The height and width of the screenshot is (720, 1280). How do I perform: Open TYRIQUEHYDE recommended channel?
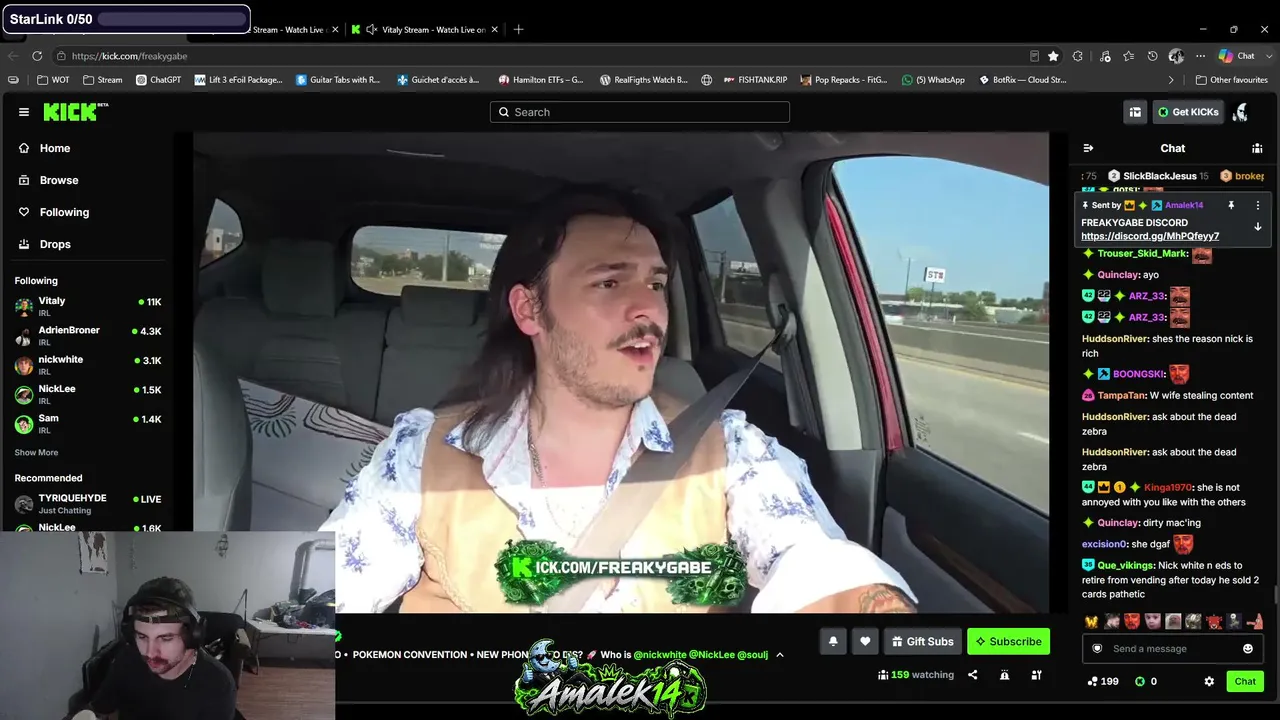87,503
